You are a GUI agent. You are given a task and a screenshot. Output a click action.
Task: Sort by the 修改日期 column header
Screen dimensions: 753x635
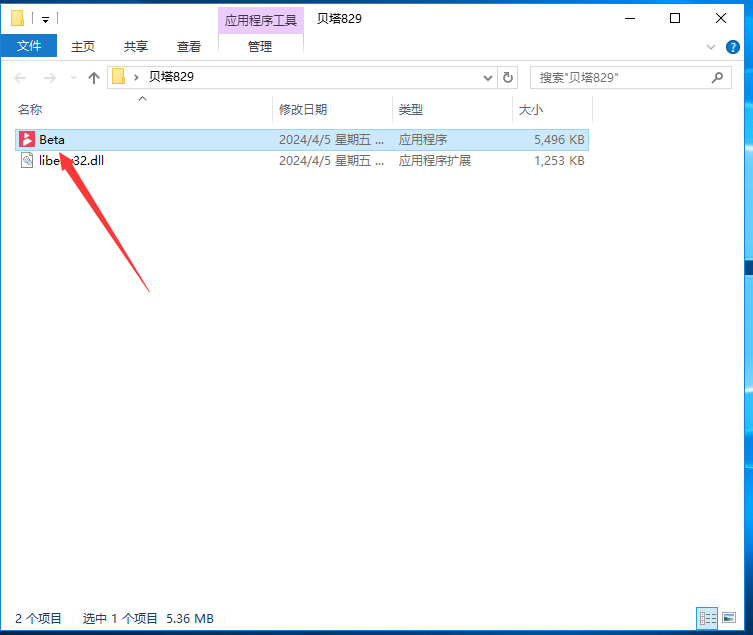pyautogui.click(x=303, y=110)
